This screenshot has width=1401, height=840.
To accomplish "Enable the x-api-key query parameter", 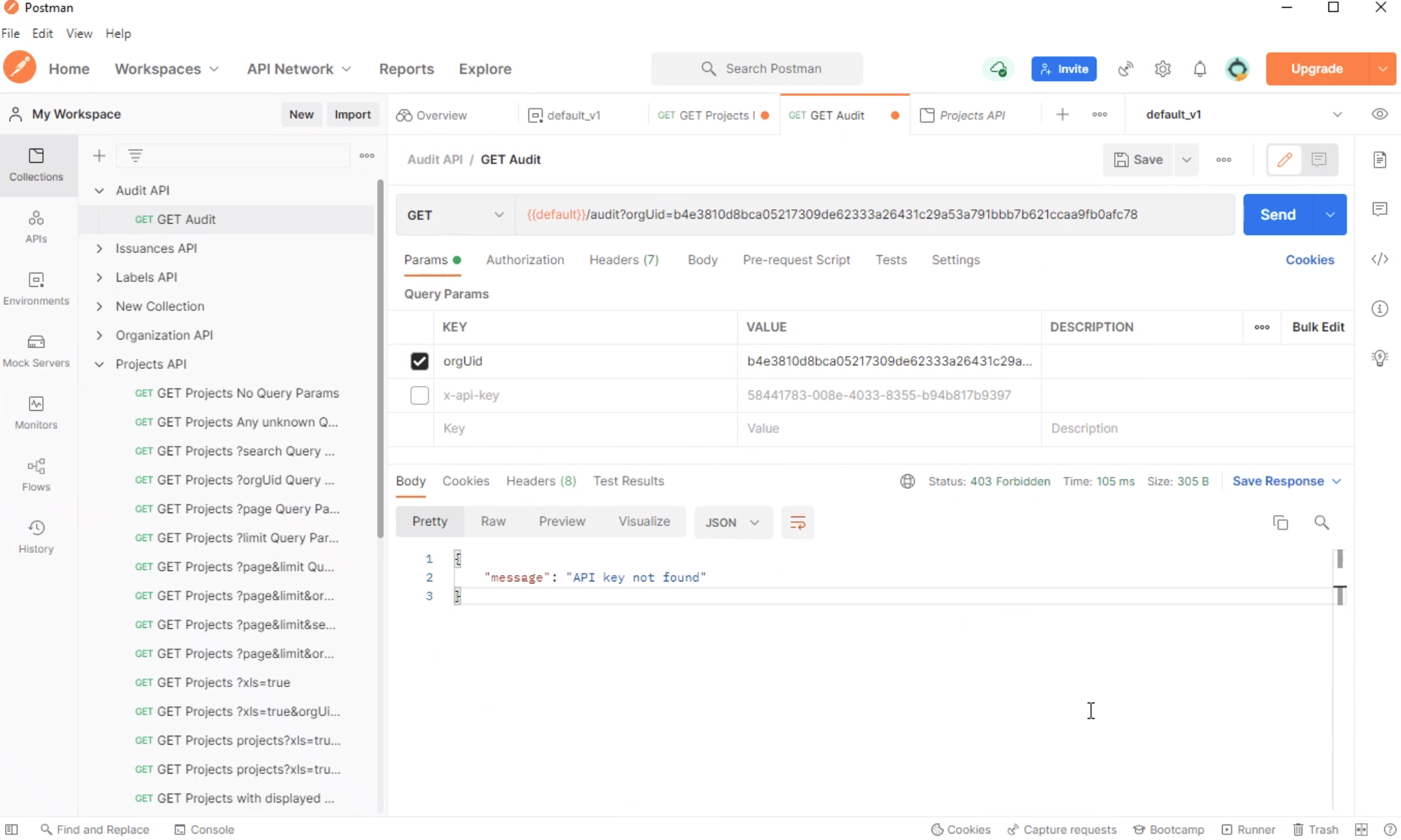I will pyautogui.click(x=419, y=395).
